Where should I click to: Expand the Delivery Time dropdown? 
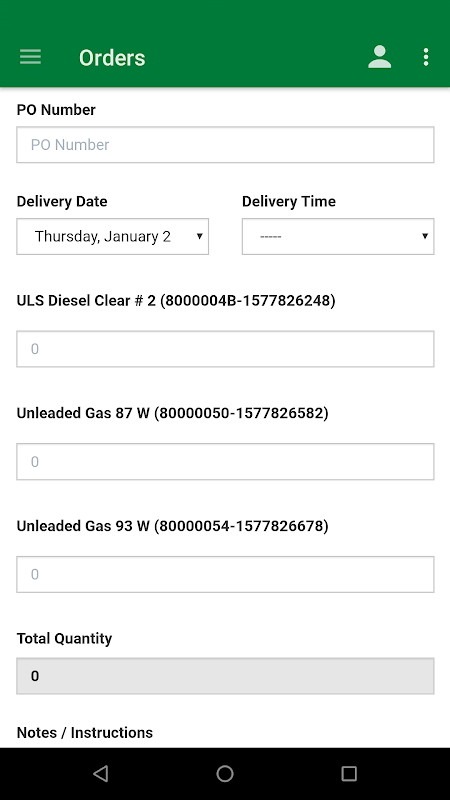coord(338,236)
